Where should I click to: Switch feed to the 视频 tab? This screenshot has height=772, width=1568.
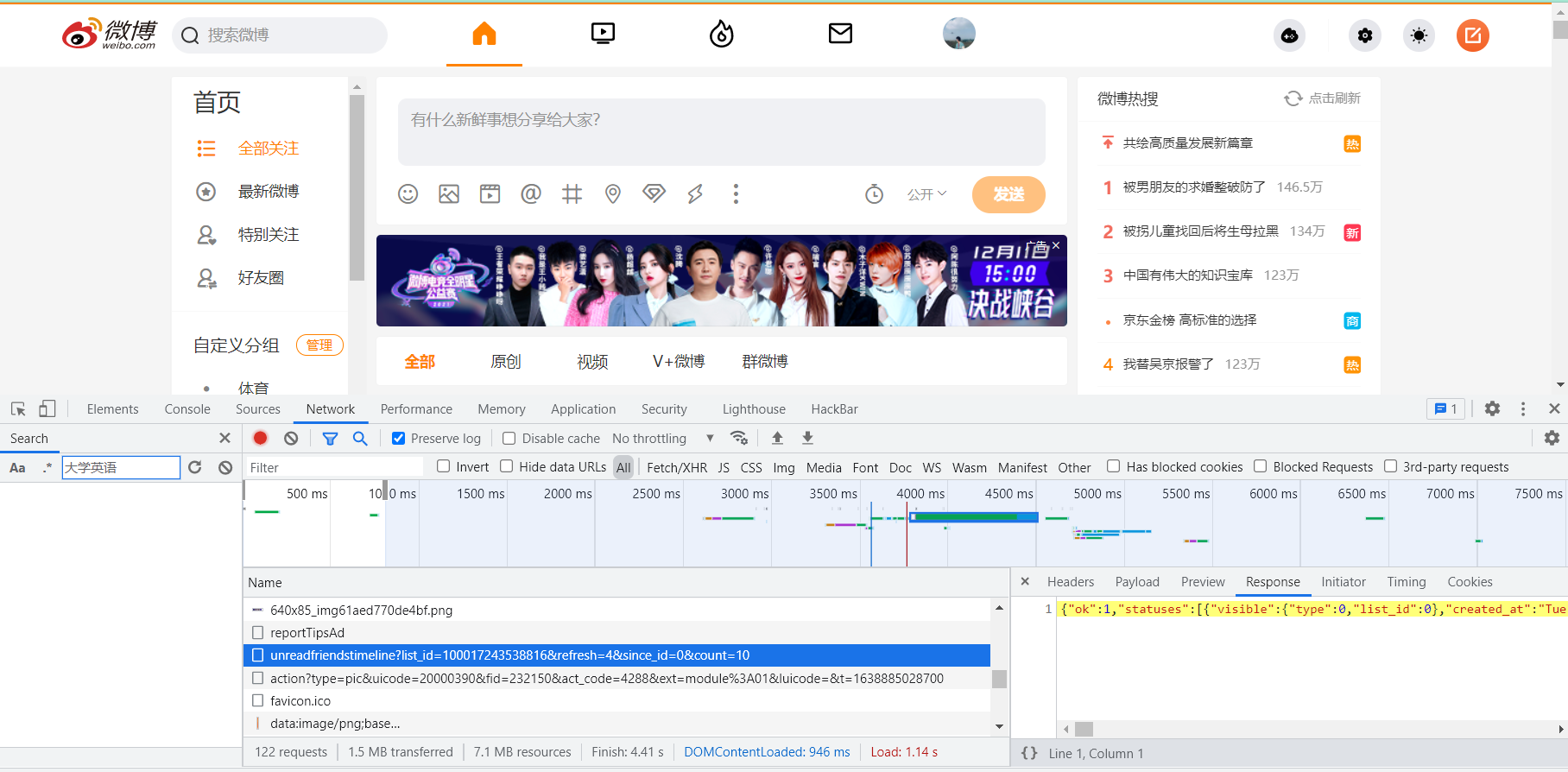click(x=592, y=362)
